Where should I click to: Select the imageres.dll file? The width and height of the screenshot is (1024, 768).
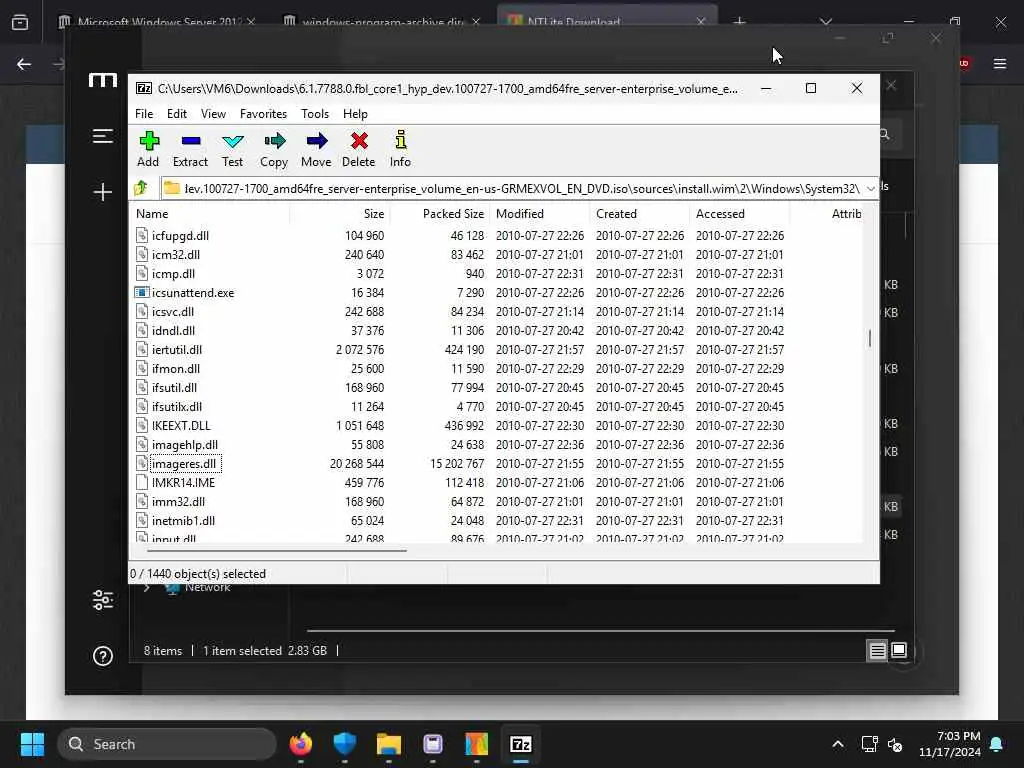pyautogui.click(x=185, y=464)
